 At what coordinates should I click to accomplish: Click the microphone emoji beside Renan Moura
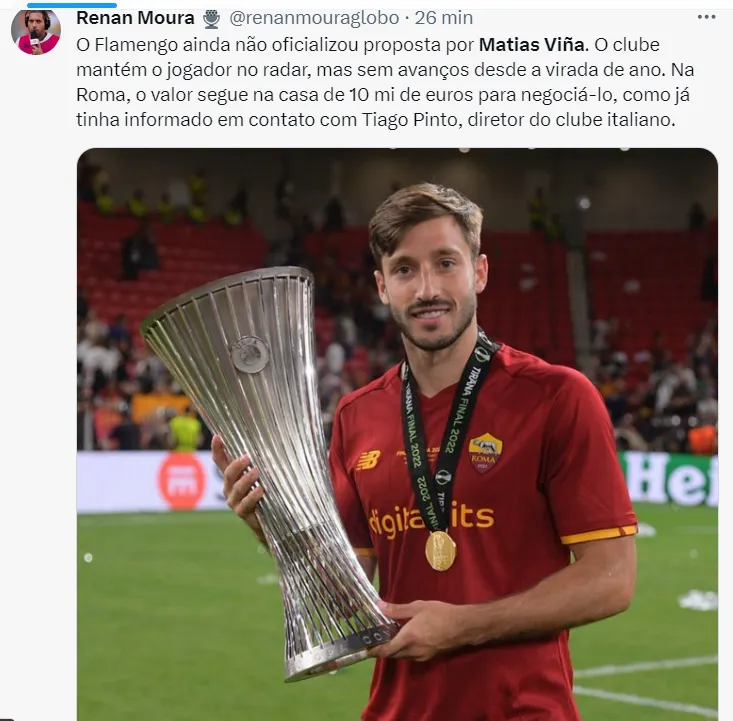[212, 19]
